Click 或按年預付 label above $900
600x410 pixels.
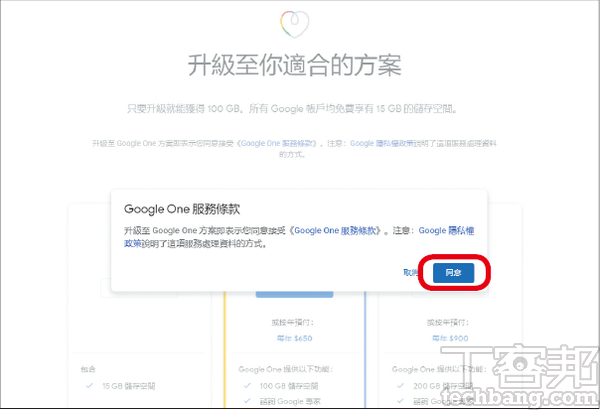pos(448,323)
